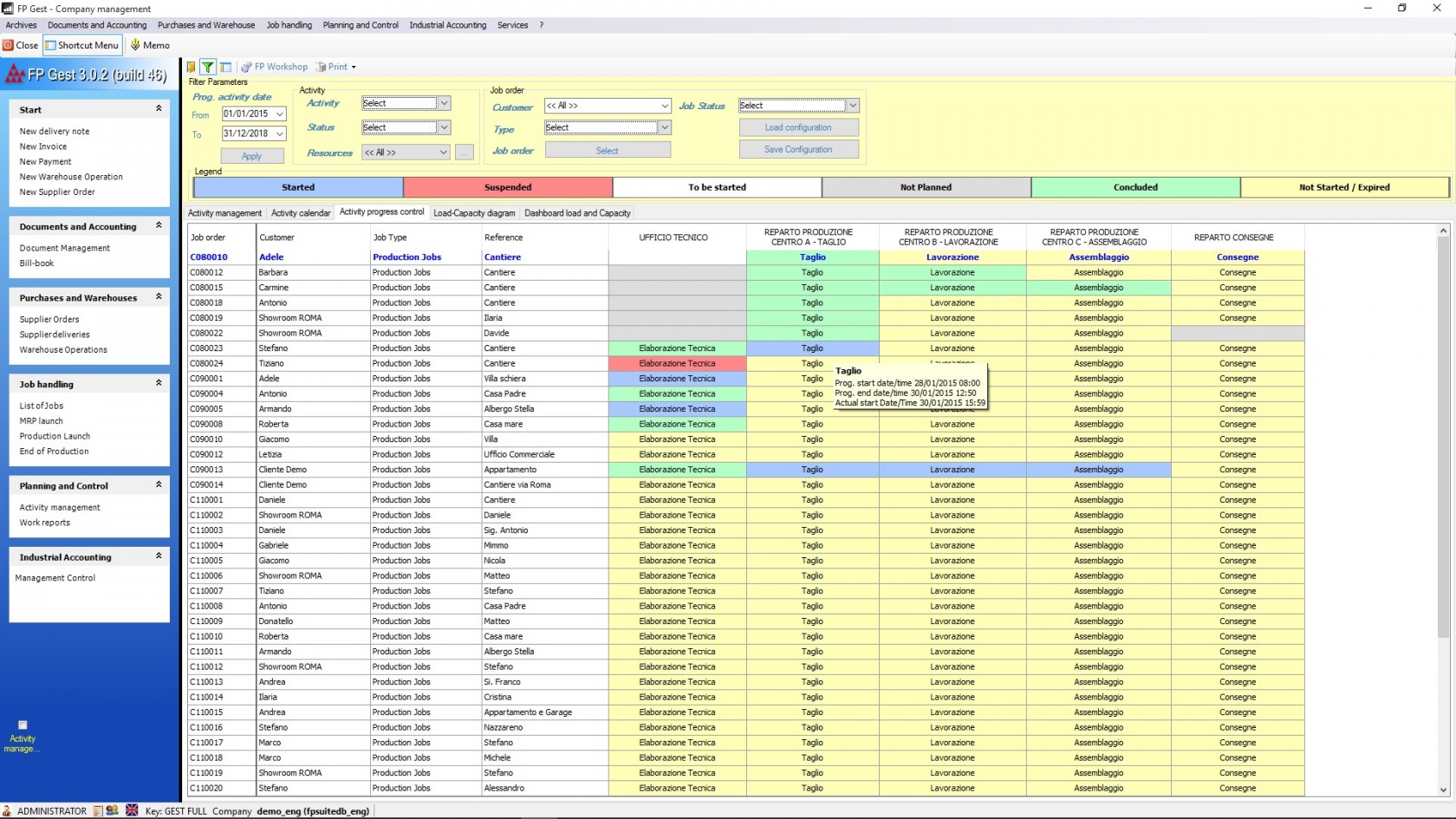Click the Job order Select button

pyautogui.click(x=608, y=151)
